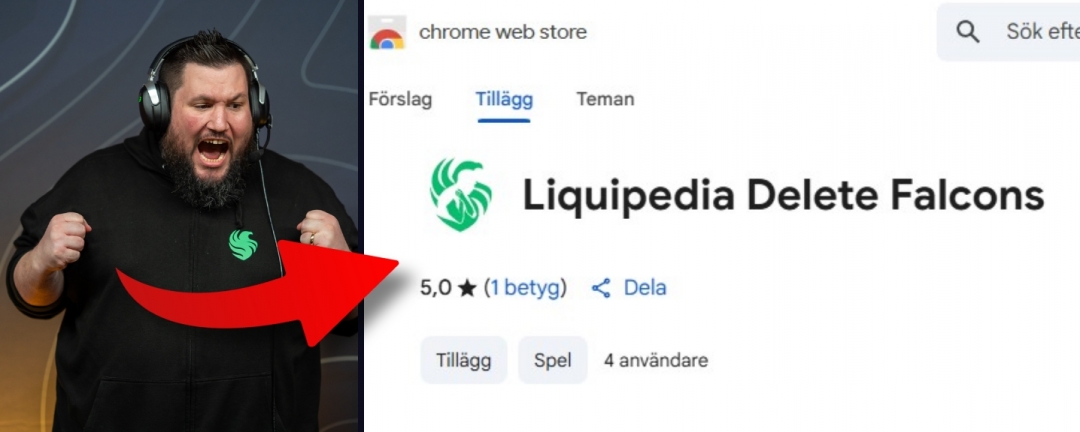
Task: Focus the "Sök efter" search field
Action: pyautogui.click(x=1008, y=32)
